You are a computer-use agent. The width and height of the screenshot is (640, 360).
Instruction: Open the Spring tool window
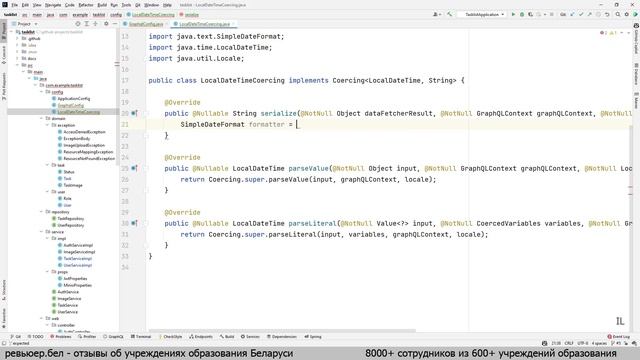coord(313,337)
